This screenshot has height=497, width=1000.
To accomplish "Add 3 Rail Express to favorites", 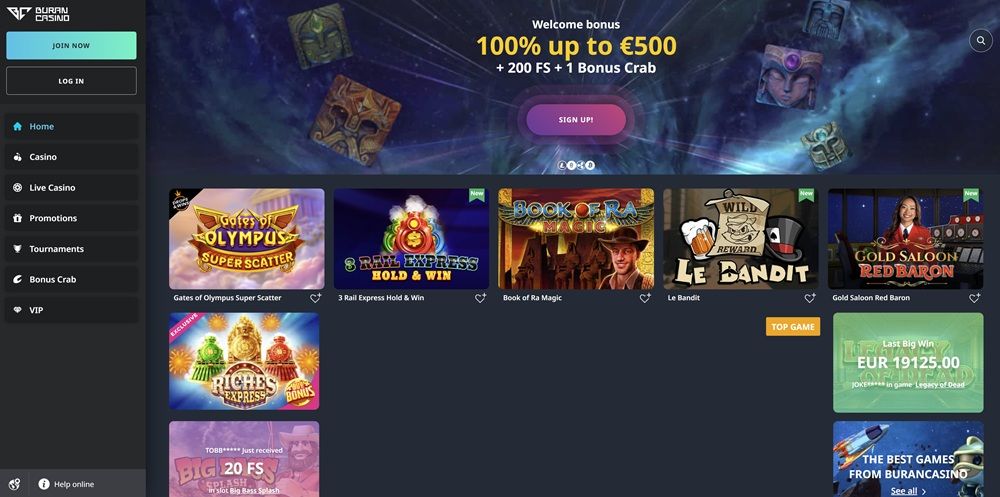I will pos(480,298).
